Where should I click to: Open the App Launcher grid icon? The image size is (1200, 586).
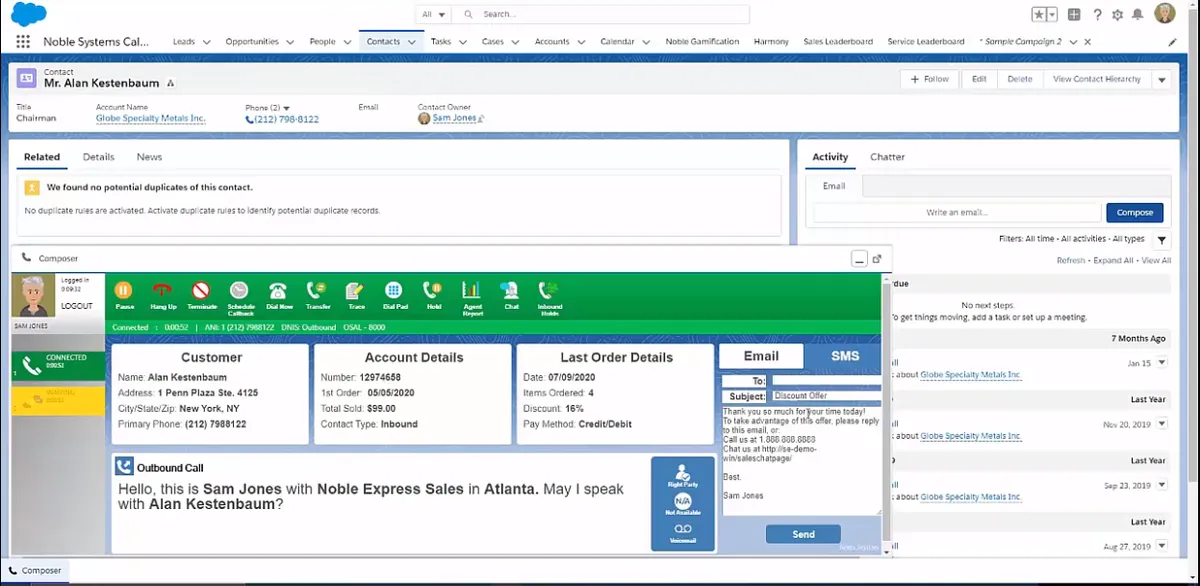point(23,42)
